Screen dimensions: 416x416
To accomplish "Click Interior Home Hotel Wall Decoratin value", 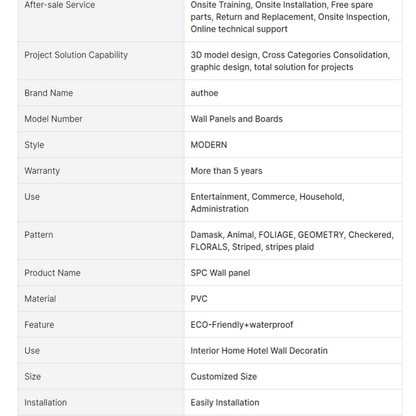I will coord(259,351).
